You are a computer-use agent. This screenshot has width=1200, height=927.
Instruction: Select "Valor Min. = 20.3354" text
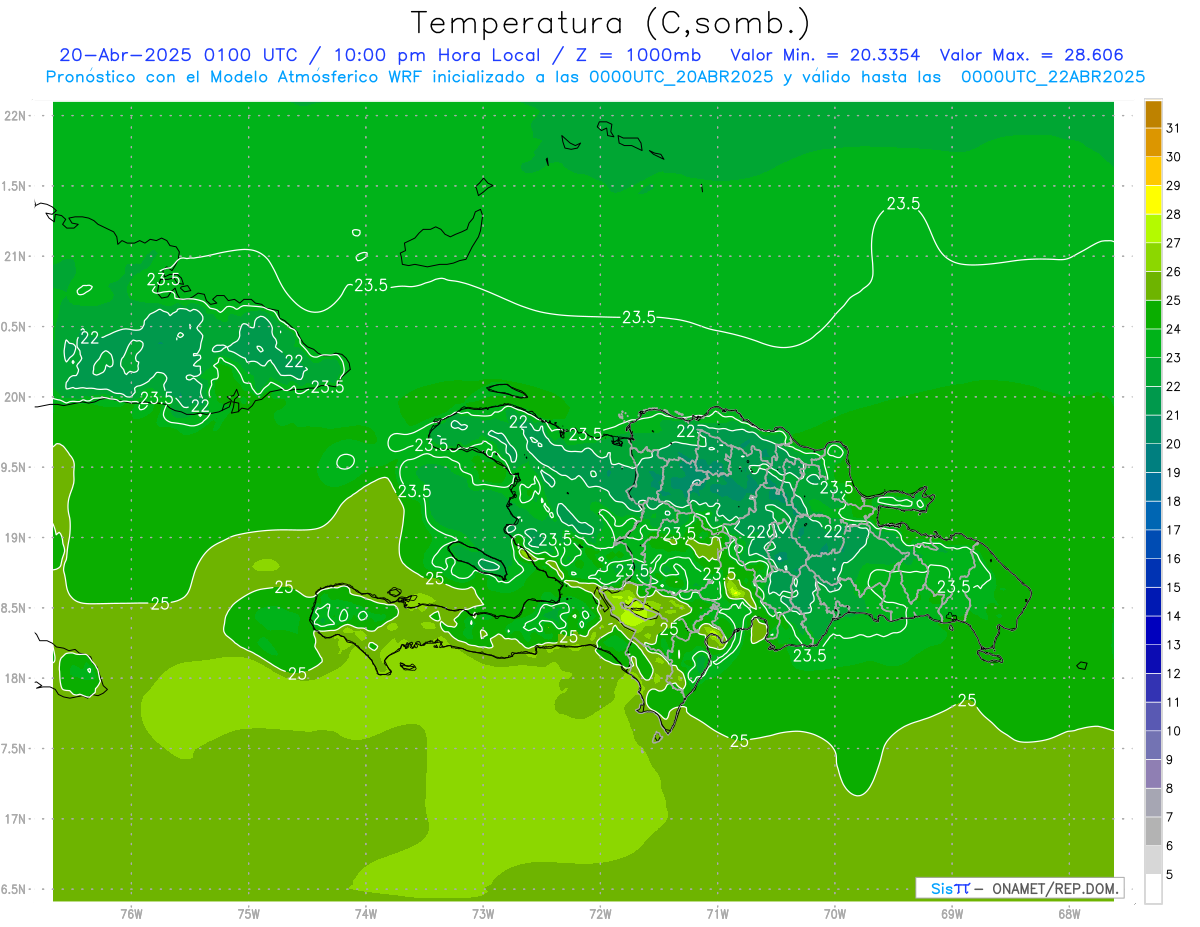(825, 55)
